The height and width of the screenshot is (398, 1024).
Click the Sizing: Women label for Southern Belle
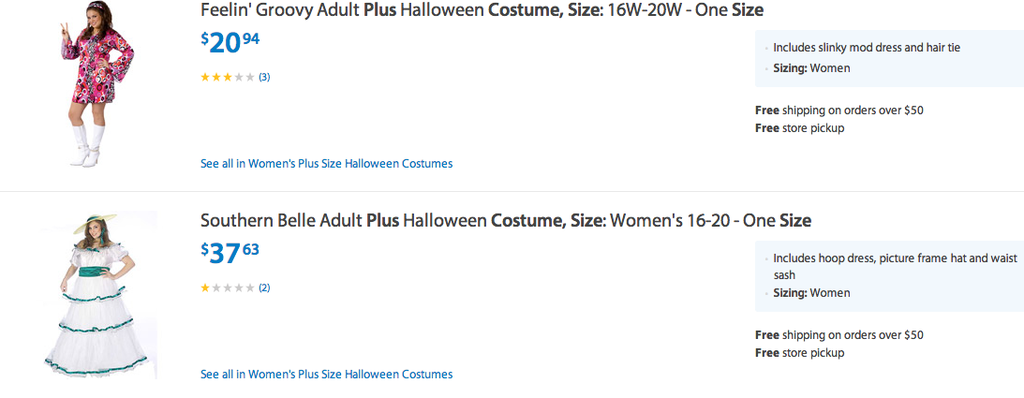point(812,293)
